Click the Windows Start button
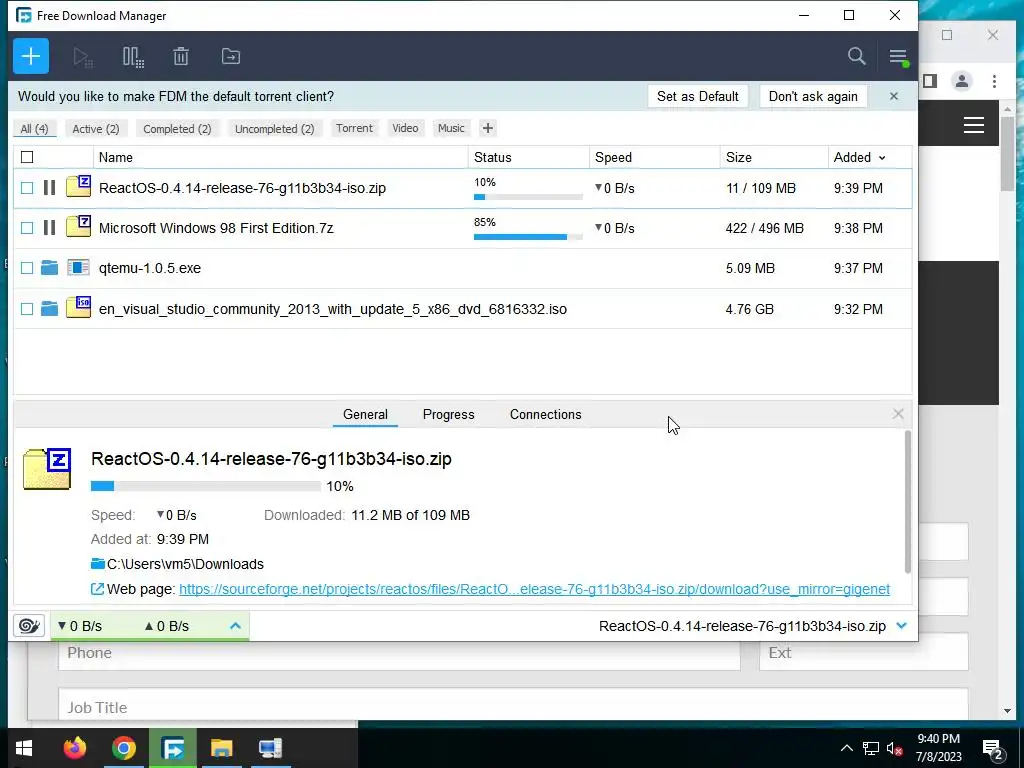 [24, 748]
